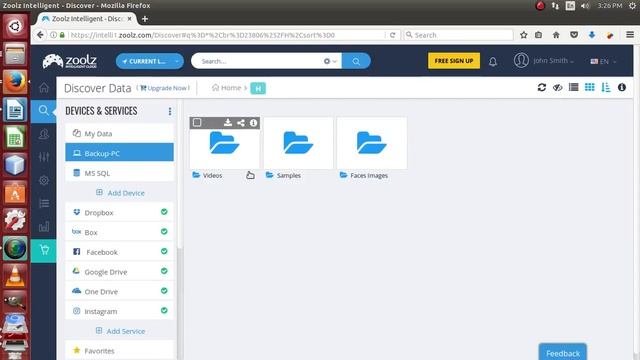The width and height of the screenshot is (640, 360).
Task: Click the Zoolz logo
Action: click(70, 61)
